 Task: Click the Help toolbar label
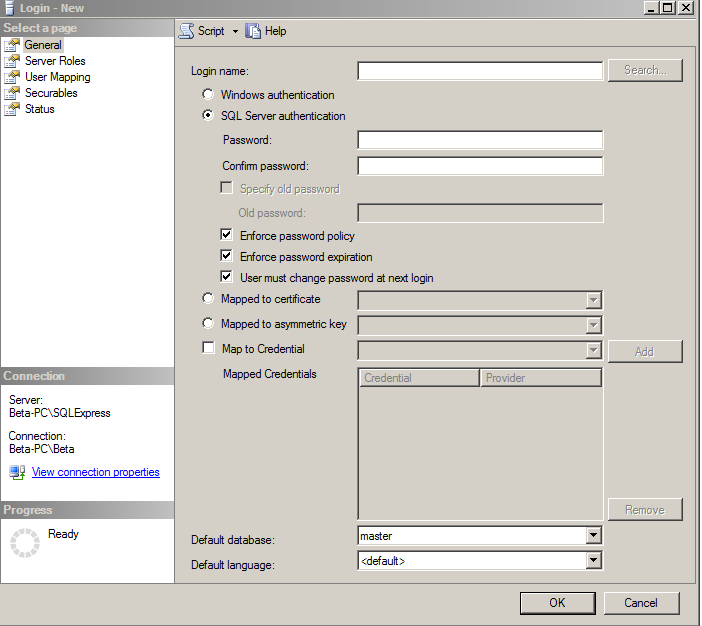point(275,31)
